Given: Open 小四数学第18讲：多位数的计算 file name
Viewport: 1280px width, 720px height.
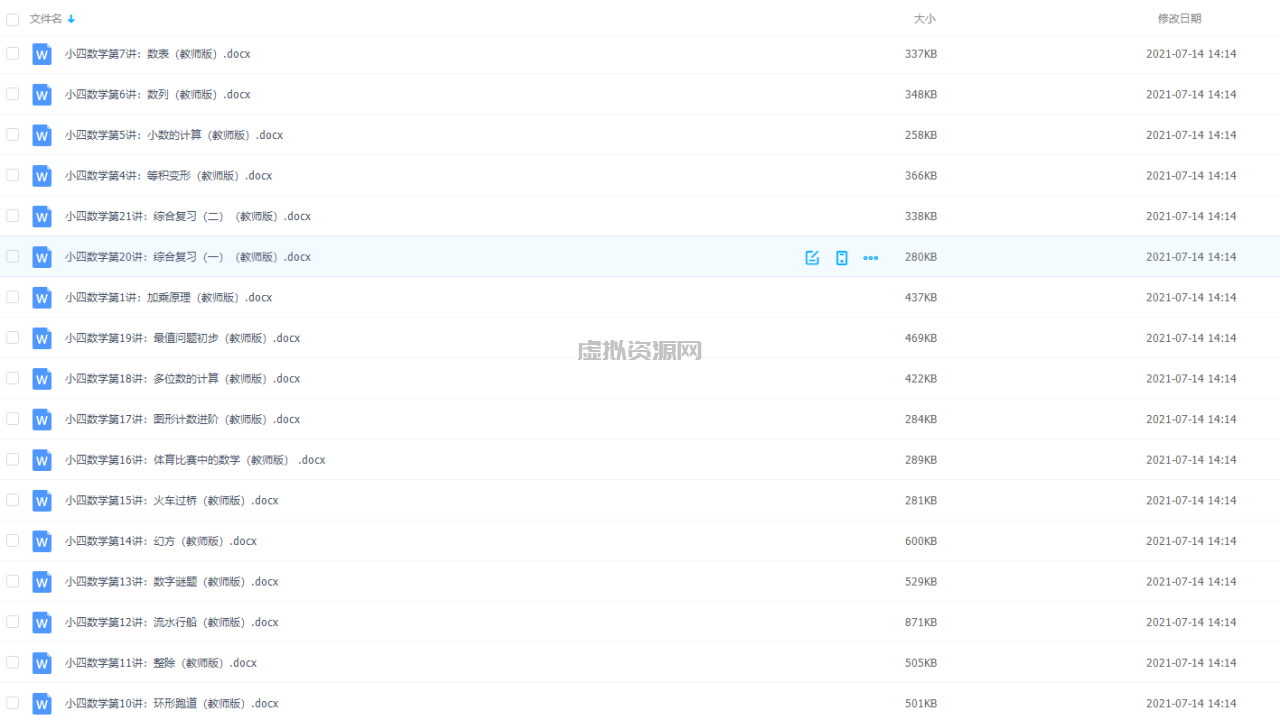Looking at the screenshot, I should [x=183, y=379].
